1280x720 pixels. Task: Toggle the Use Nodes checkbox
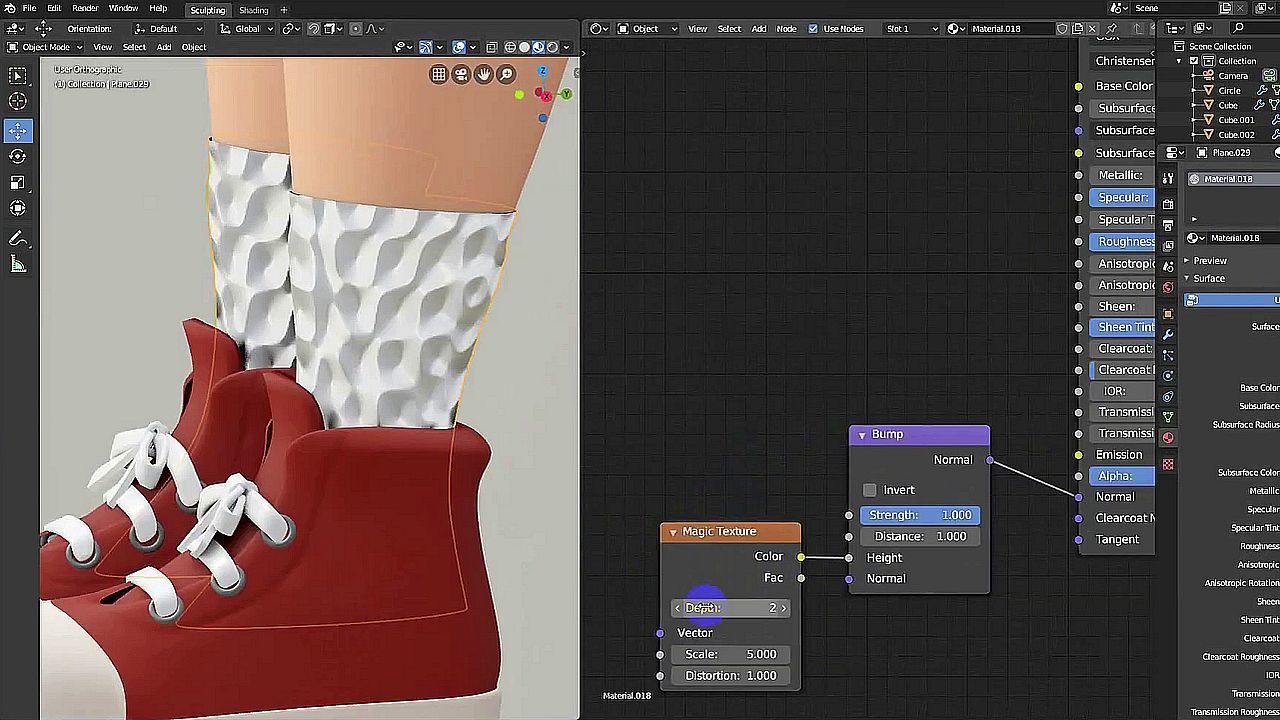[813, 29]
